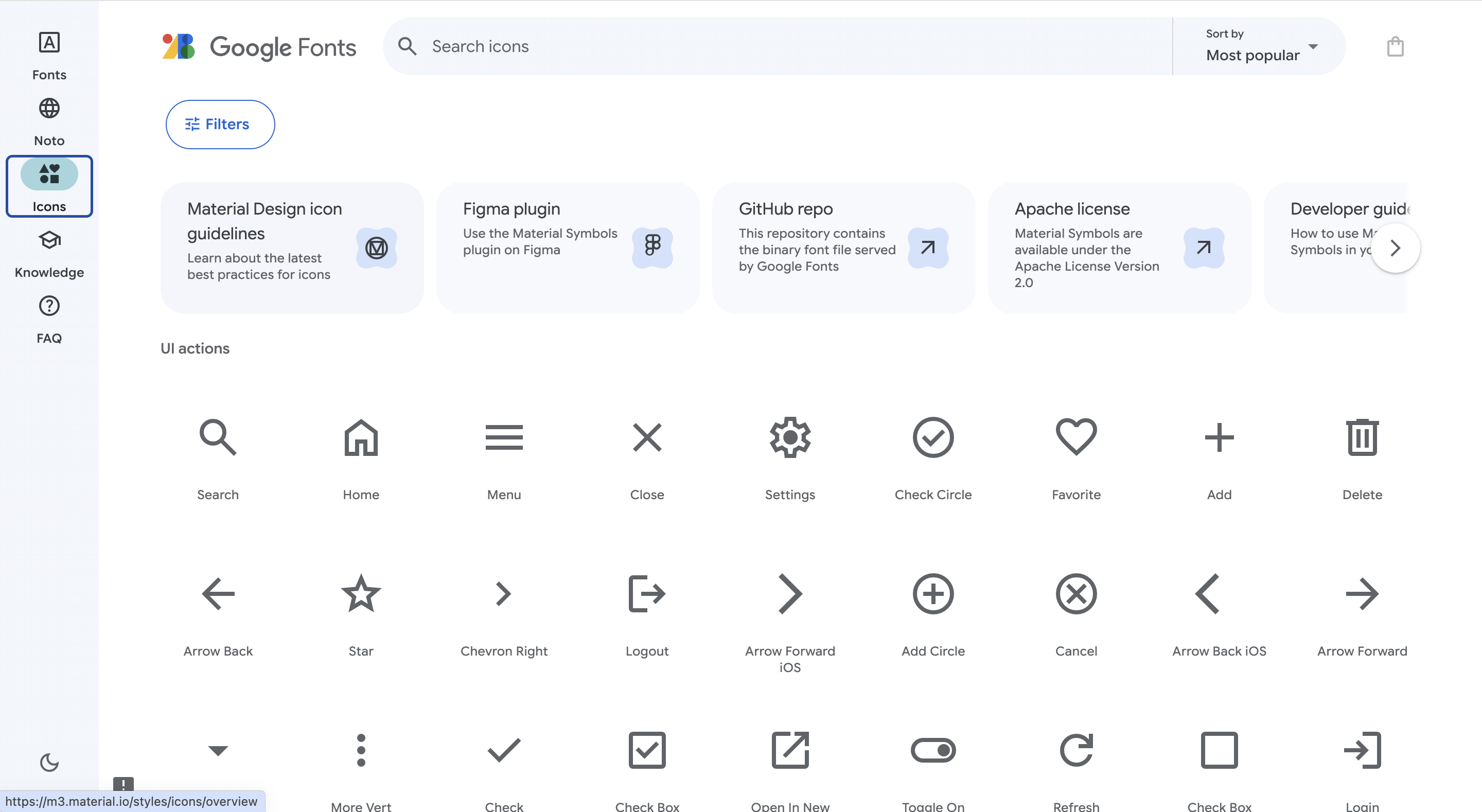Screen dimensions: 1482x812
Task: Select the Settings gear icon
Action: tap(790, 437)
